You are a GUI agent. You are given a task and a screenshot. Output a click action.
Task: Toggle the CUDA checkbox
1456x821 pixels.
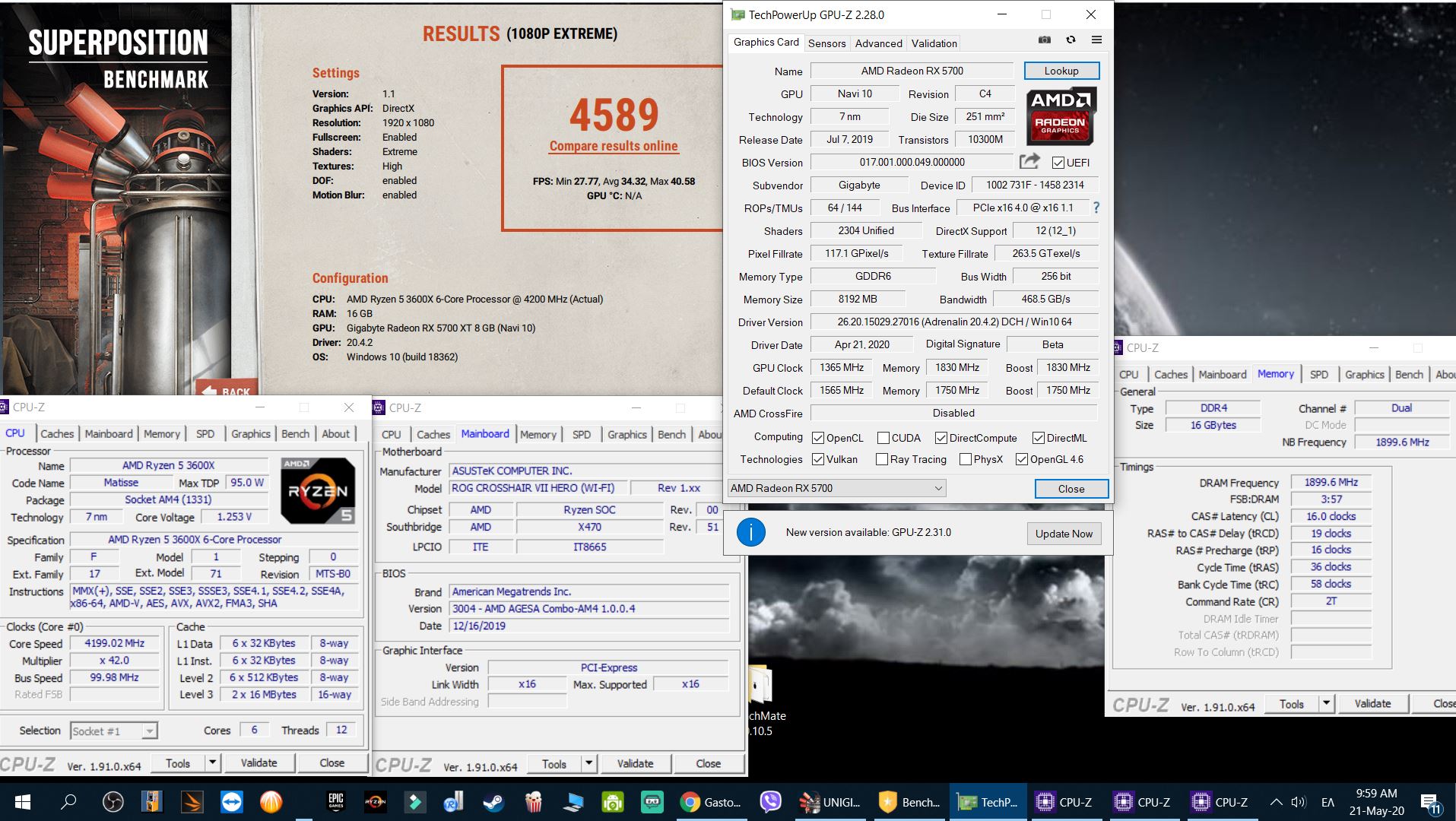[883, 438]
